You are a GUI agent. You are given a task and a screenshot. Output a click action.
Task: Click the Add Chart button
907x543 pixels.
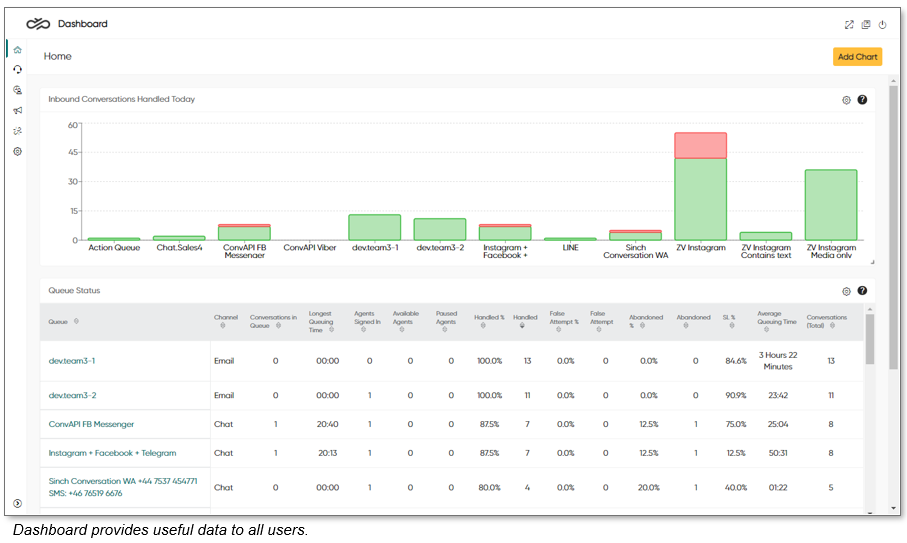pos(857,57)
